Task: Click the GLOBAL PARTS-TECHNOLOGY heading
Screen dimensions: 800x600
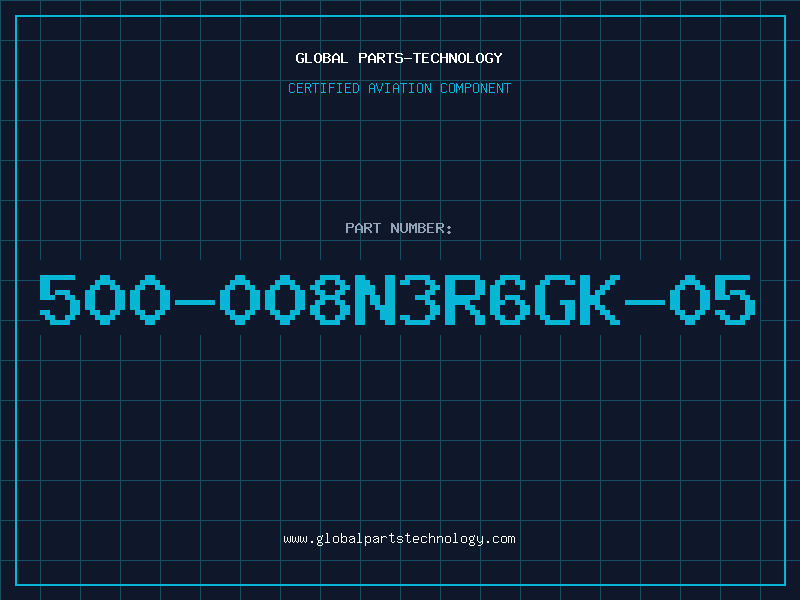Action: point(399,58)
